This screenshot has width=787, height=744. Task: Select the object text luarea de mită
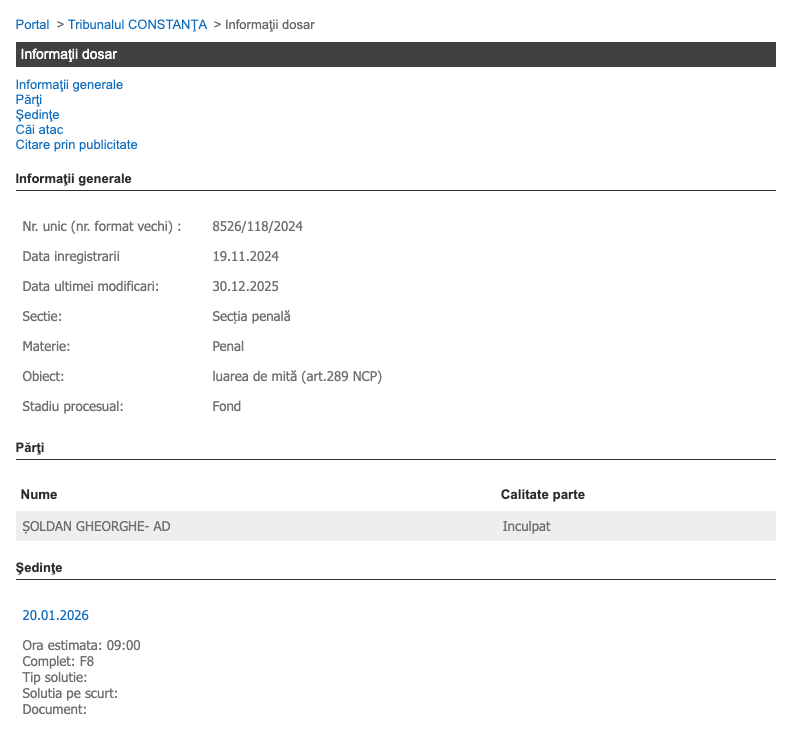pyautogui.click(x=297, y=376)
